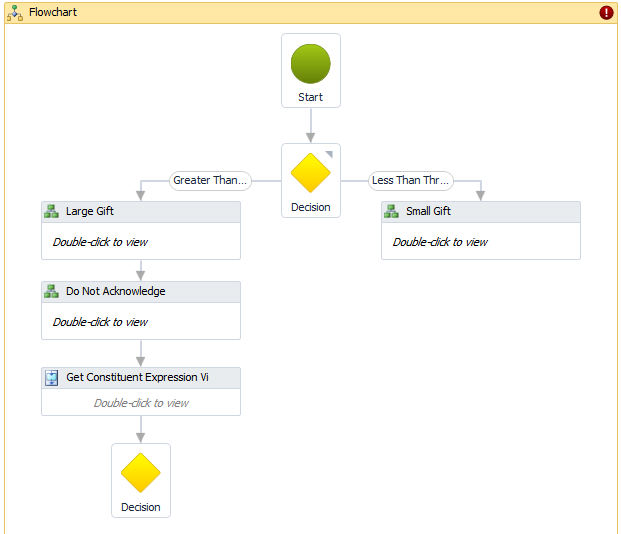Select the top yellow Decision diamond
This screenshot has width=621, height=534.
pos(310,173)
